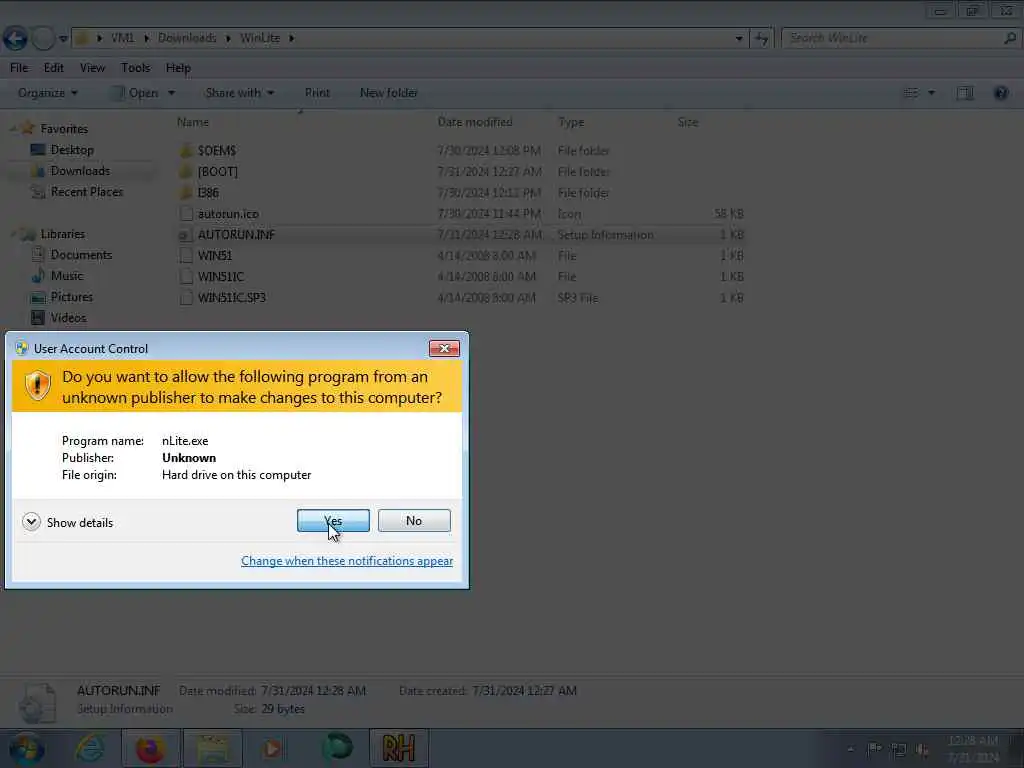The image size is (1024, 768).
Task: Sort by Name column header
Action: click(x=193, y=122)
